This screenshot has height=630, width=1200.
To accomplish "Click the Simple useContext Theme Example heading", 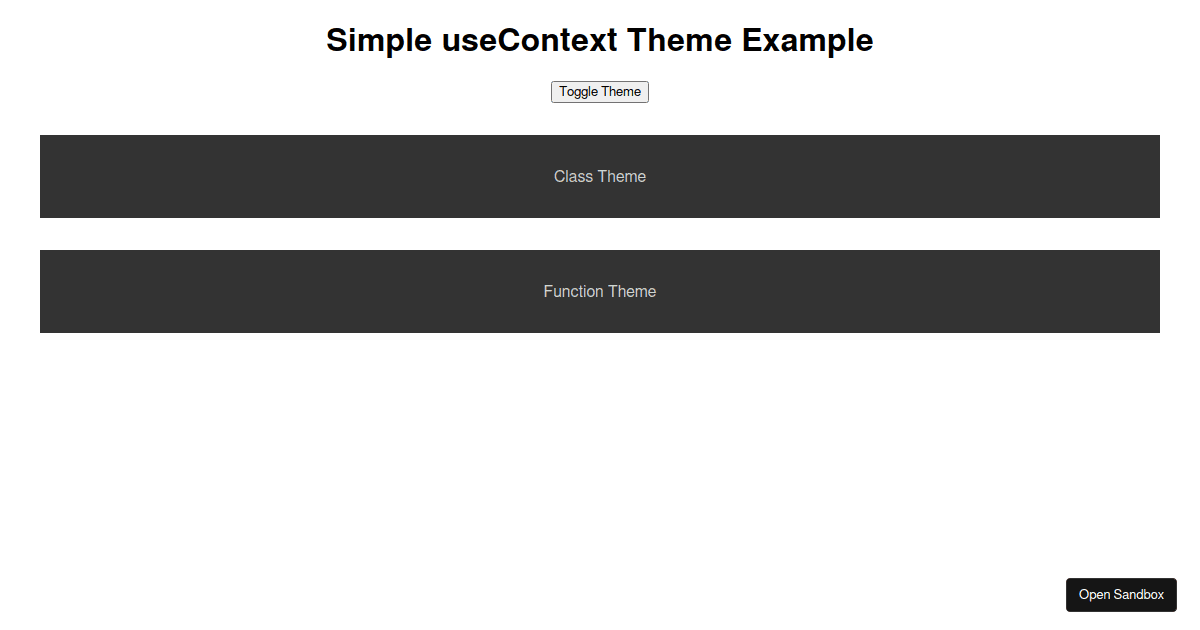I will [x=599, y=40].
